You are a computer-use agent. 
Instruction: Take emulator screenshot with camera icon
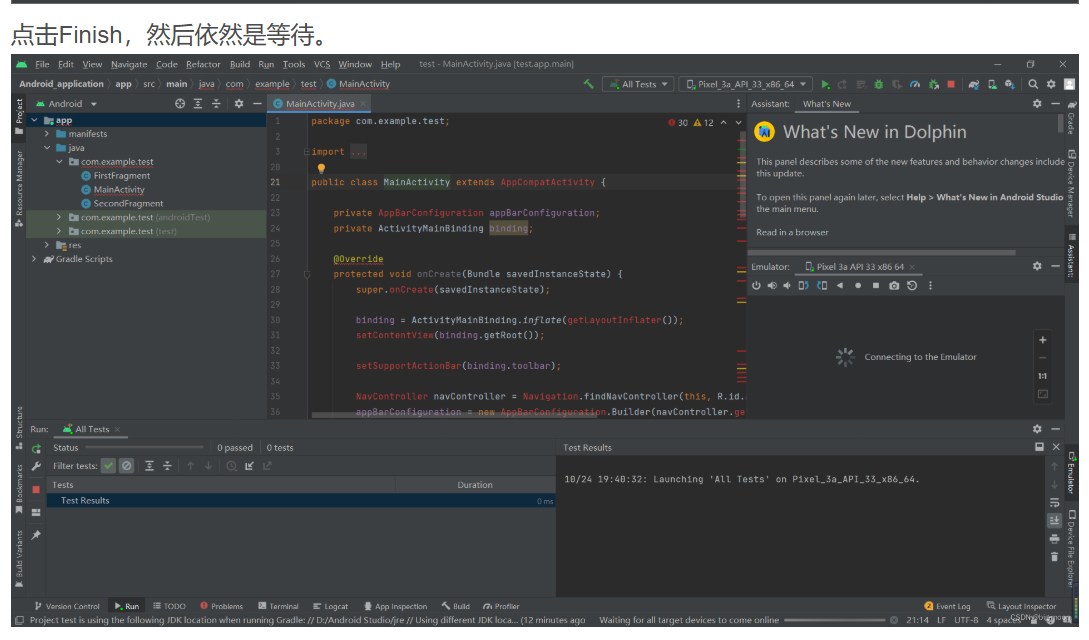pos(894,285)
